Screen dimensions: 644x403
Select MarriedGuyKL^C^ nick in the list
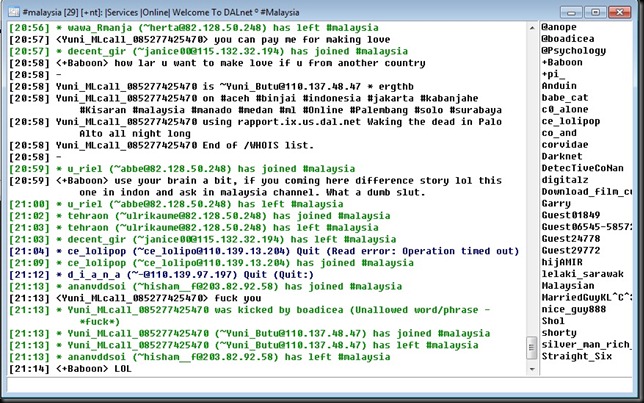point(586,297)
